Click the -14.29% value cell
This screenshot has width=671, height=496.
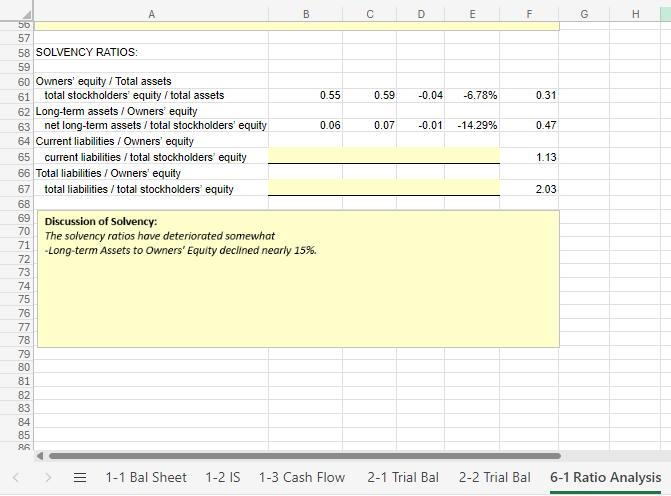472,125
